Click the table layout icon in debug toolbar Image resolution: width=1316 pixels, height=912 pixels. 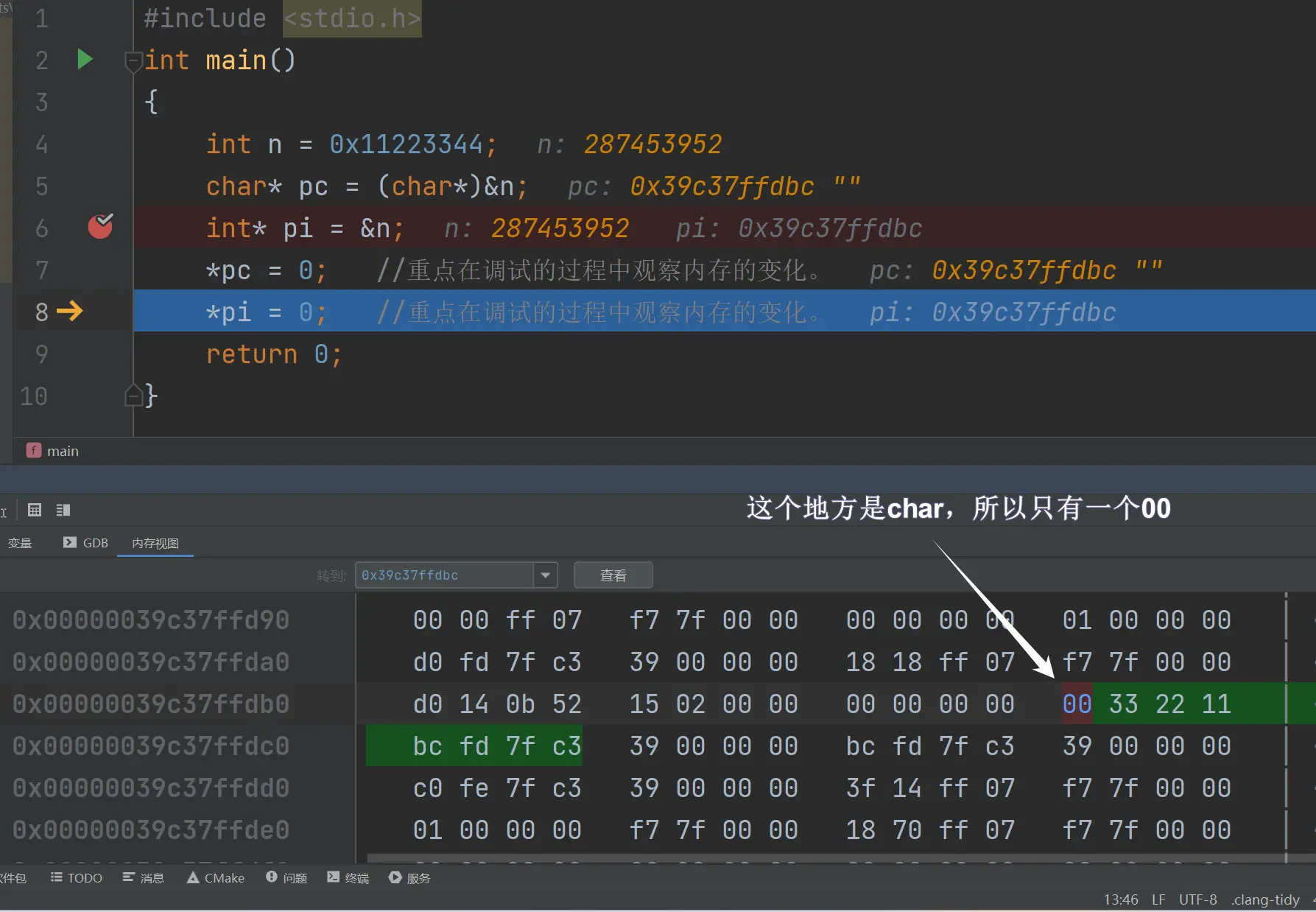(34, 510)
